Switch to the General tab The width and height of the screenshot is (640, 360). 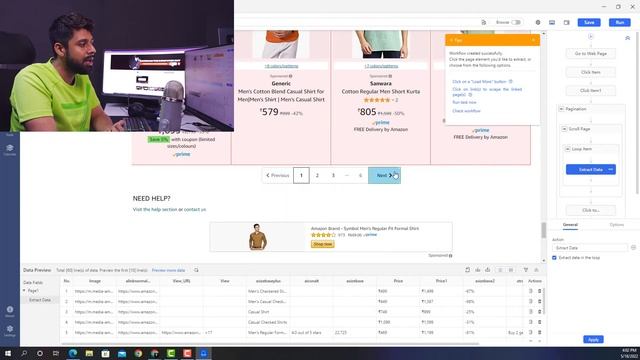(570, 225)
